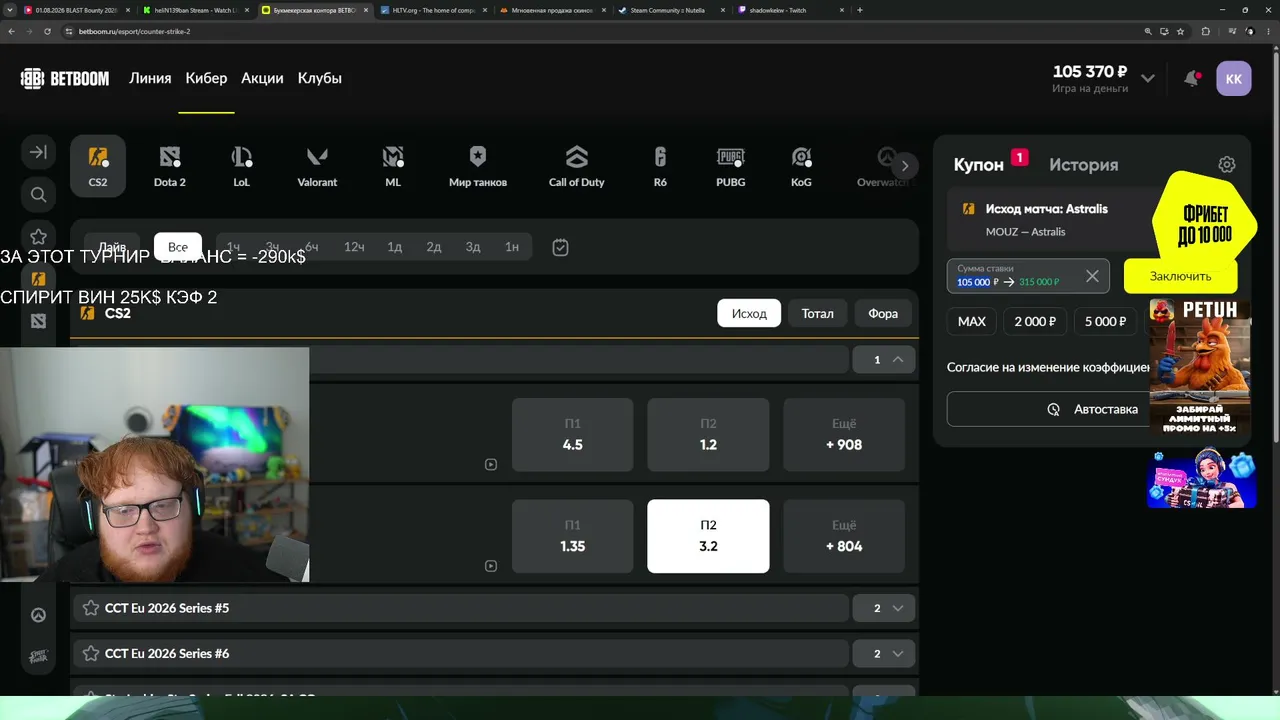
Task: Open the Автоставка option
Action: pos(1092,409)
